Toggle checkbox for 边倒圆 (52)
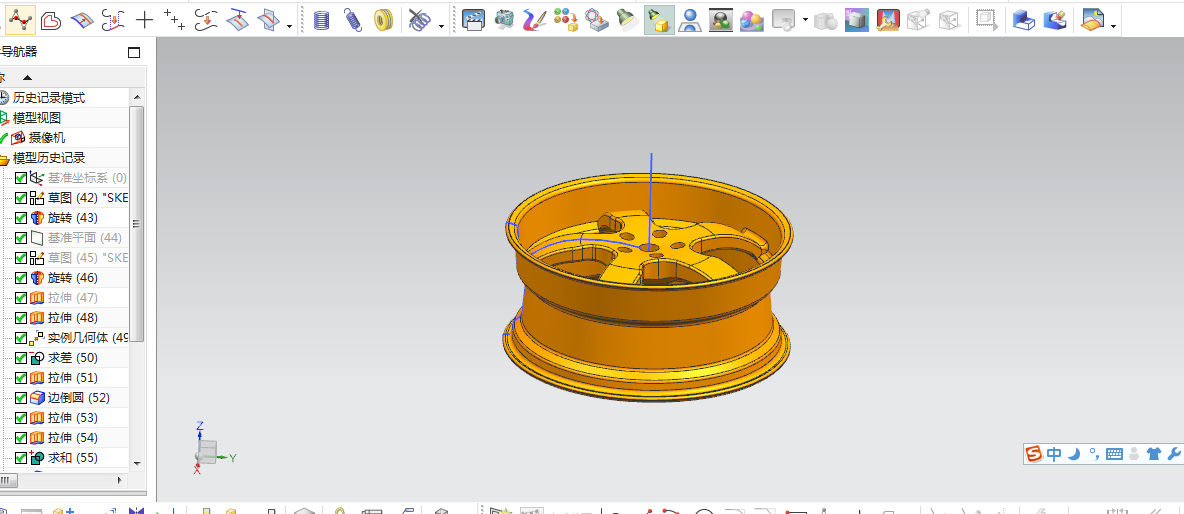The height and width of the screenshot is (514, 1184). click(21, 398)
